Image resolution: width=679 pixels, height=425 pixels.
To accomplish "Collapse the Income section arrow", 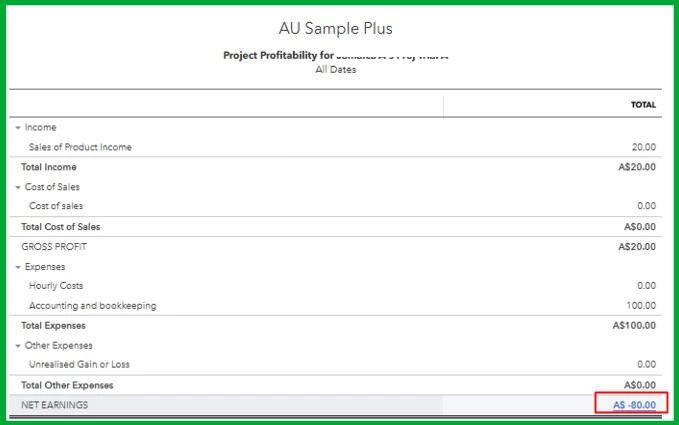I will 18,128.
